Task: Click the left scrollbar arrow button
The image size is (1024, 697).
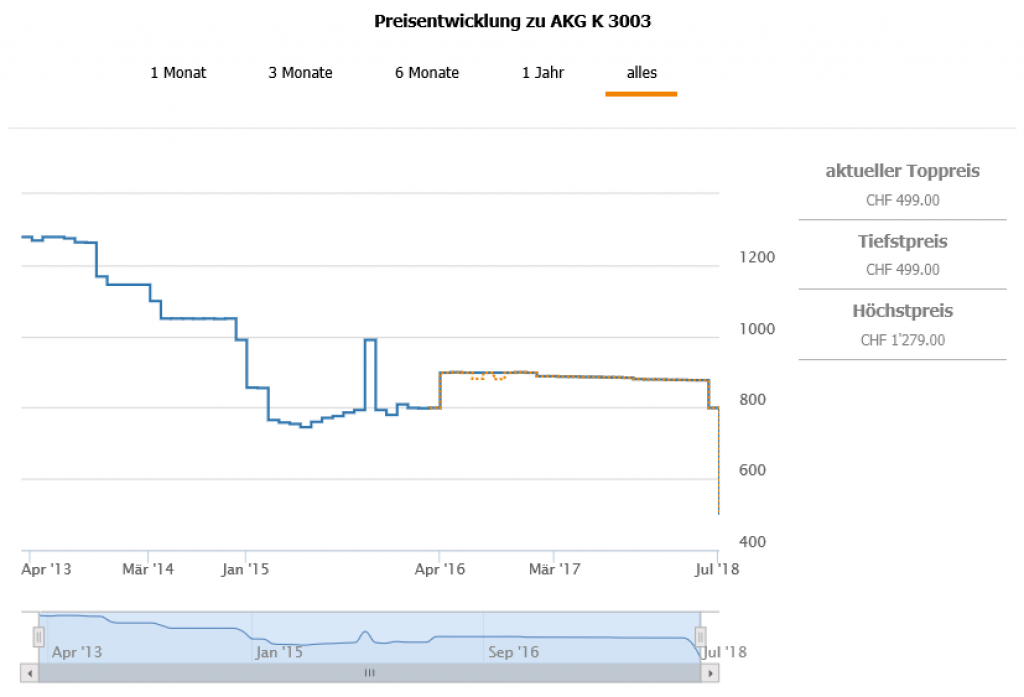Action: pyautogui.click(x=28, y=673)
